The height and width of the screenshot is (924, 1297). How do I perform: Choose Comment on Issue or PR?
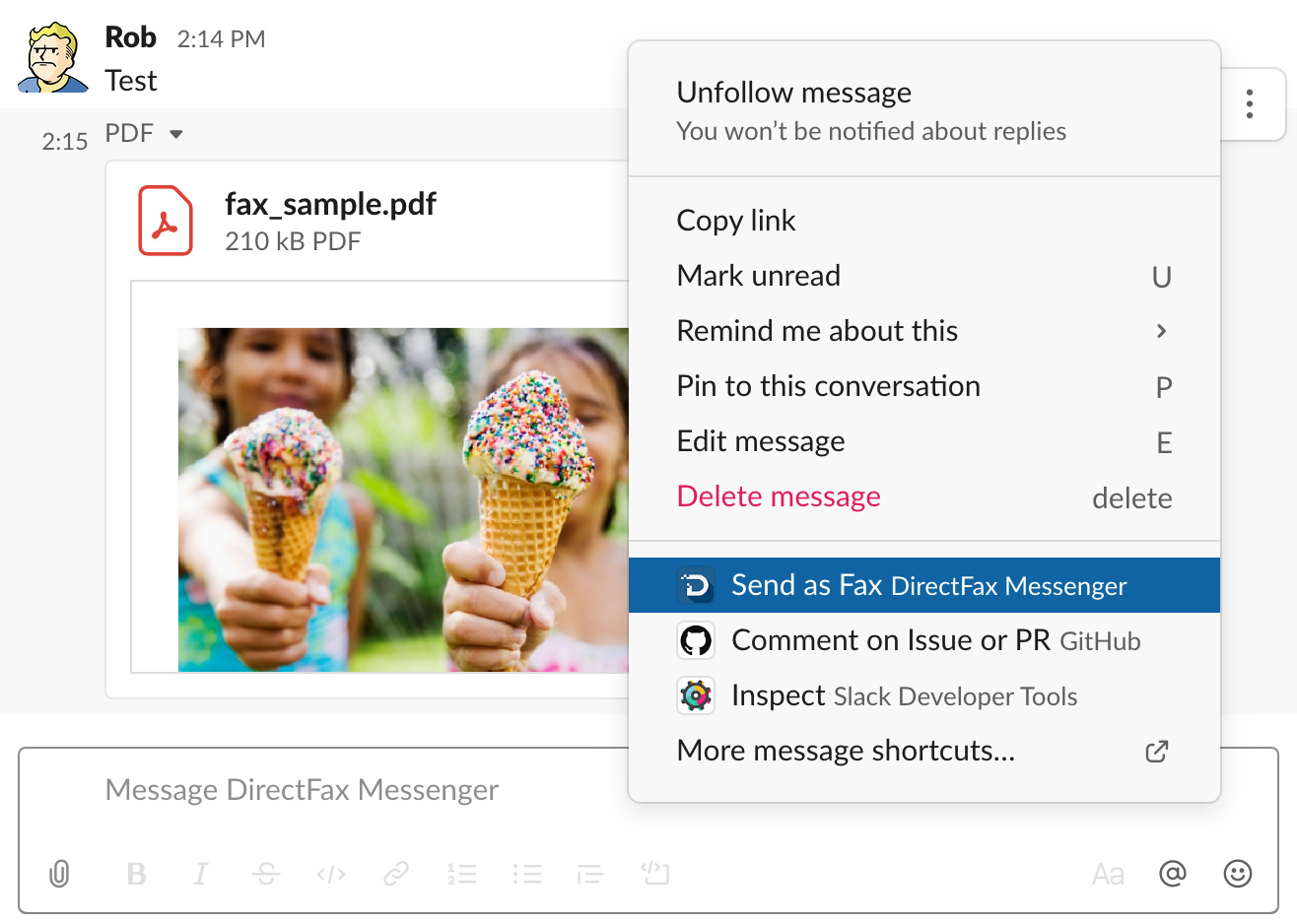coord(924,640)
